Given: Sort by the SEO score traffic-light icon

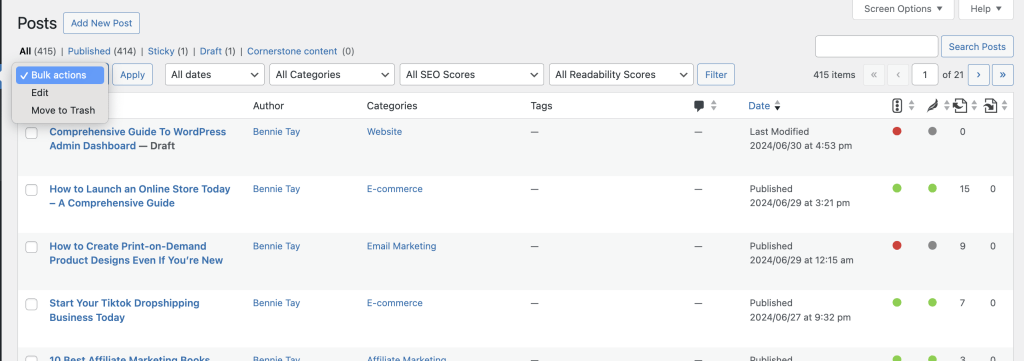Looking at the screenshot, I should point(897,106).
